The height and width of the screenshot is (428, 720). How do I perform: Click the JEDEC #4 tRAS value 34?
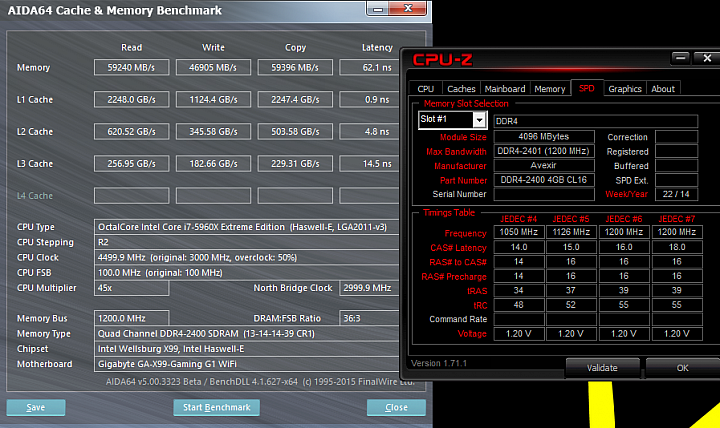519,290
